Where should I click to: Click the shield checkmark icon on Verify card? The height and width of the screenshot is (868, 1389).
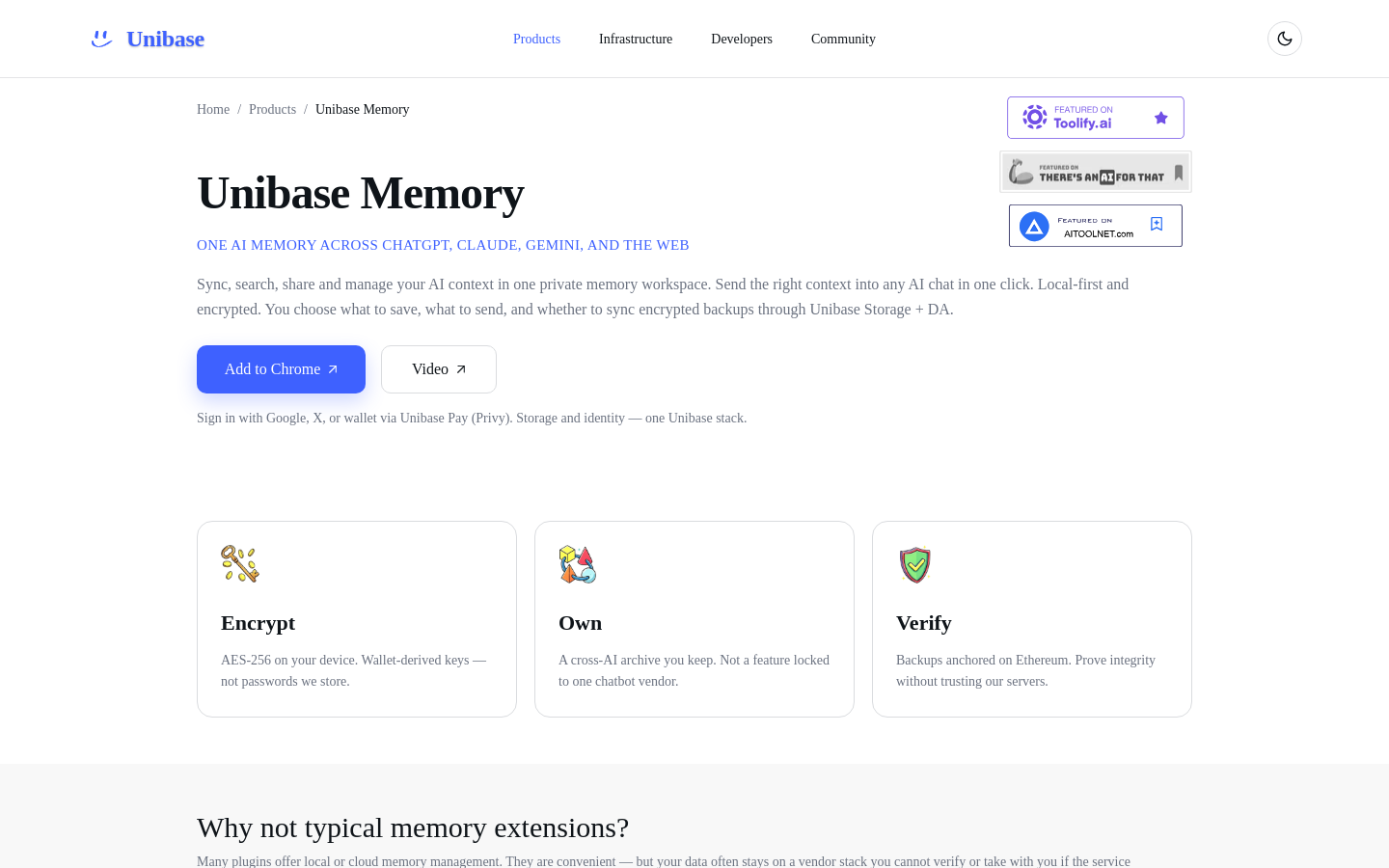(915, 565)
